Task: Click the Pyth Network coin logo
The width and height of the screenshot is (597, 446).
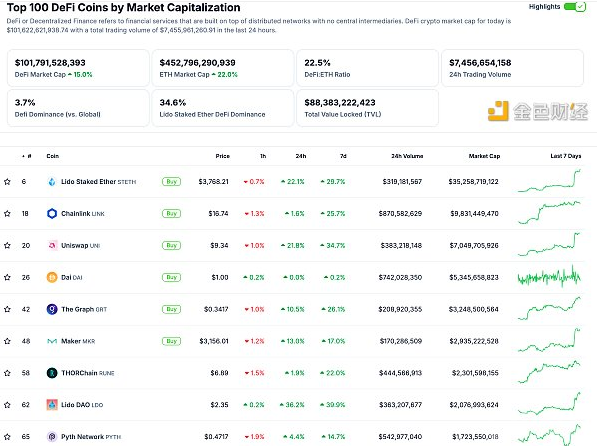Action: click(52, 436)
